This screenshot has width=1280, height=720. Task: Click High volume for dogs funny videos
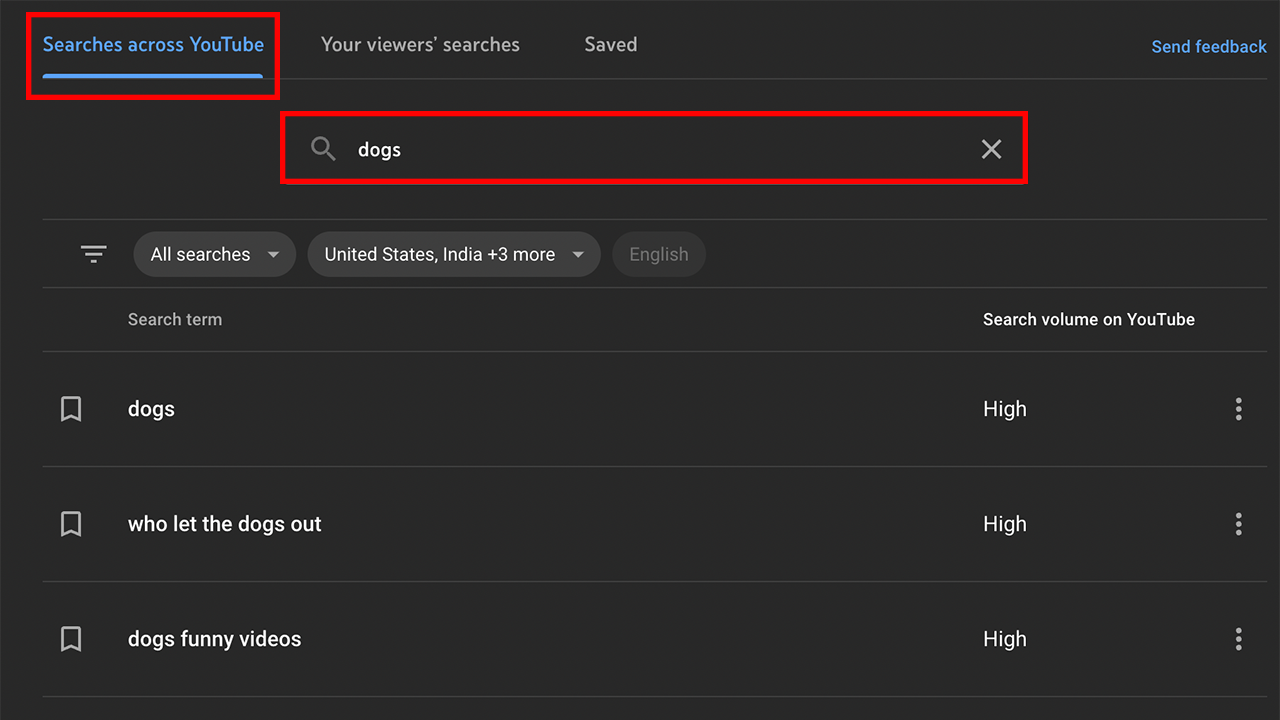(x=1005, y=639)
